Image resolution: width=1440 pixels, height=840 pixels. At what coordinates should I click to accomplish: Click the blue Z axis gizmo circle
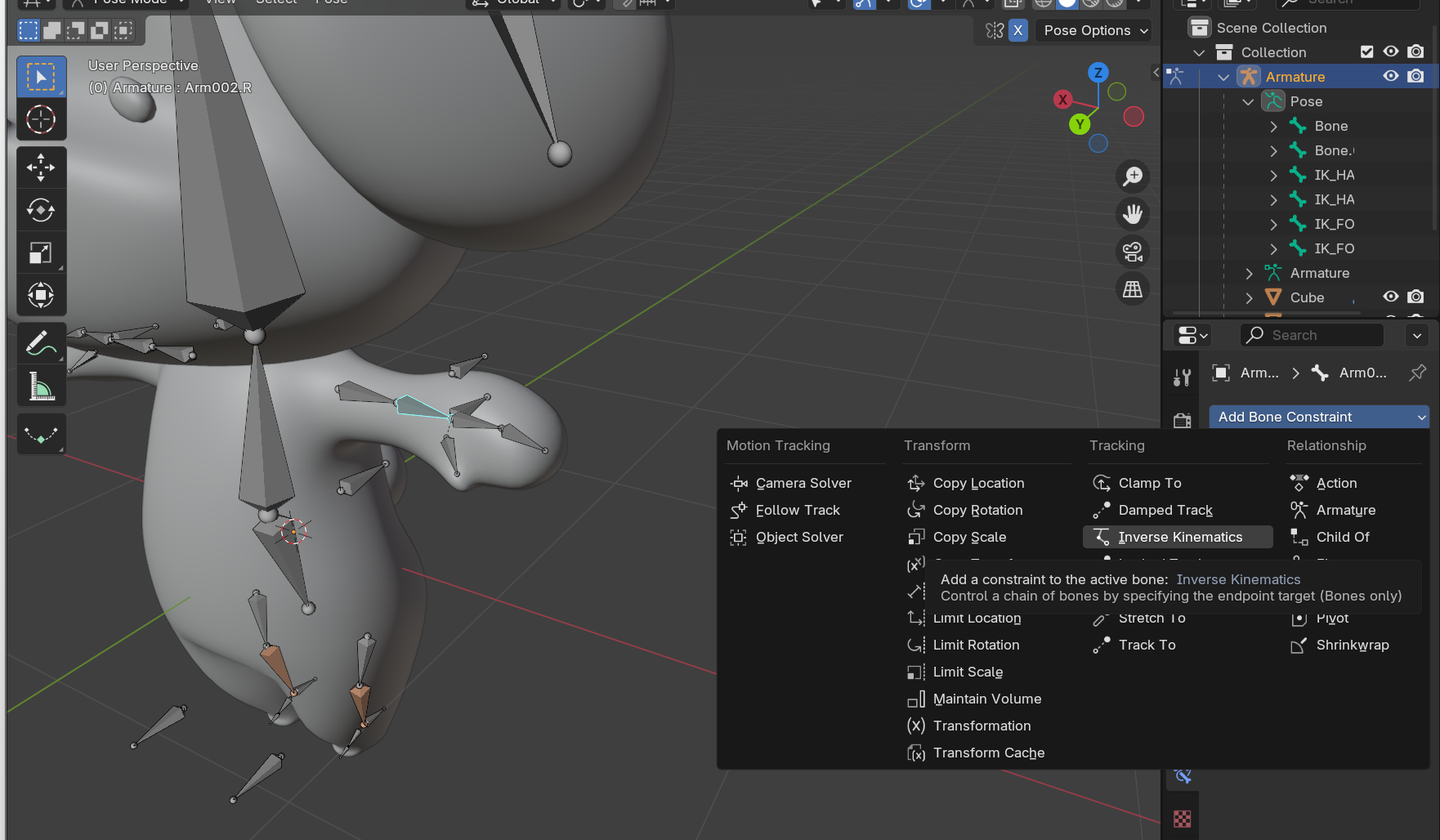tap(1098, 73)
